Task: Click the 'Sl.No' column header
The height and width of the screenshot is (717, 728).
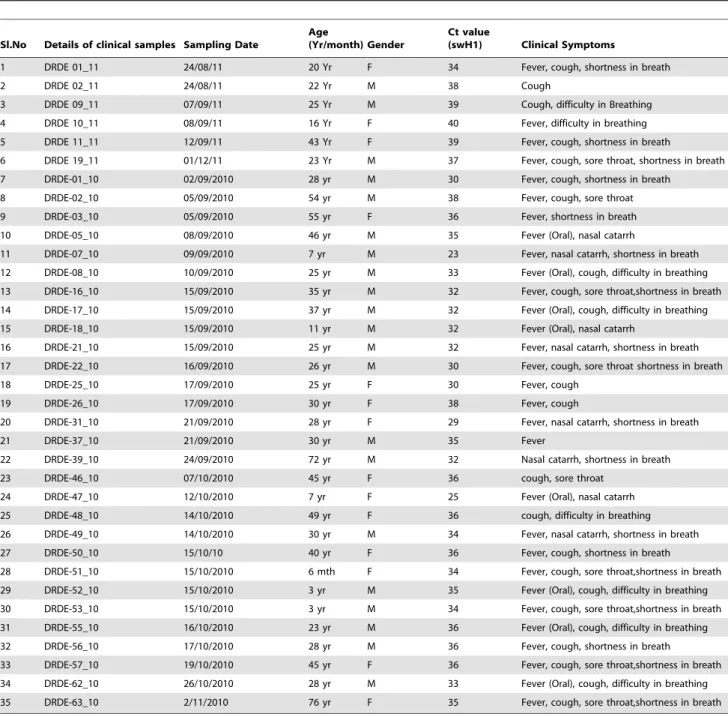Action: 13,45
